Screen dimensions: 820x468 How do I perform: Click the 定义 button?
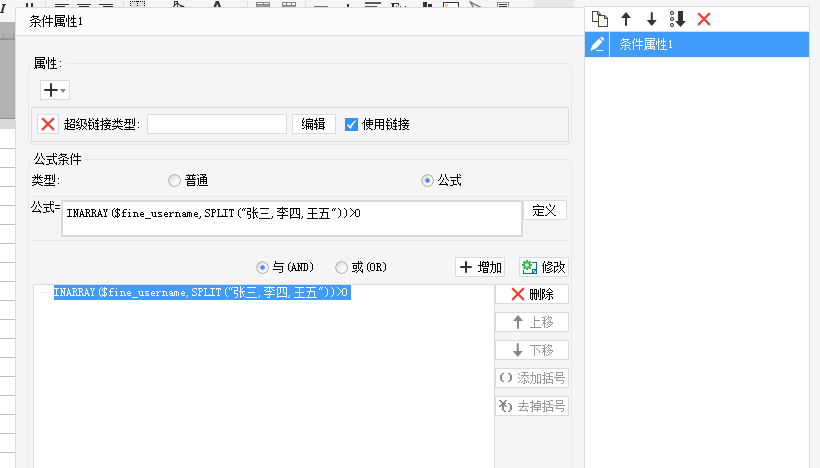(x=544, y=211)
